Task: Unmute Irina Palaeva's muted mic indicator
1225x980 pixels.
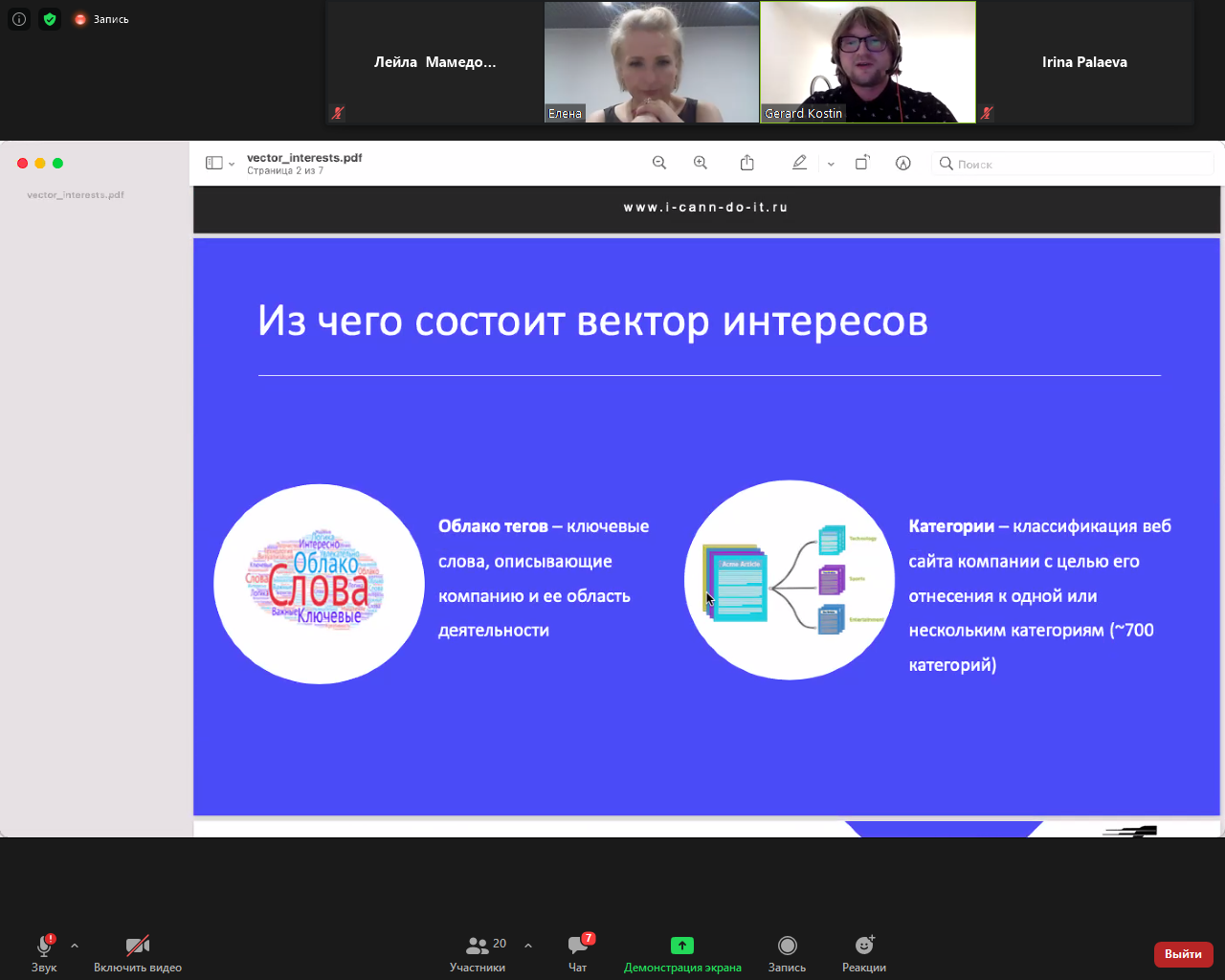Action: 985,112
